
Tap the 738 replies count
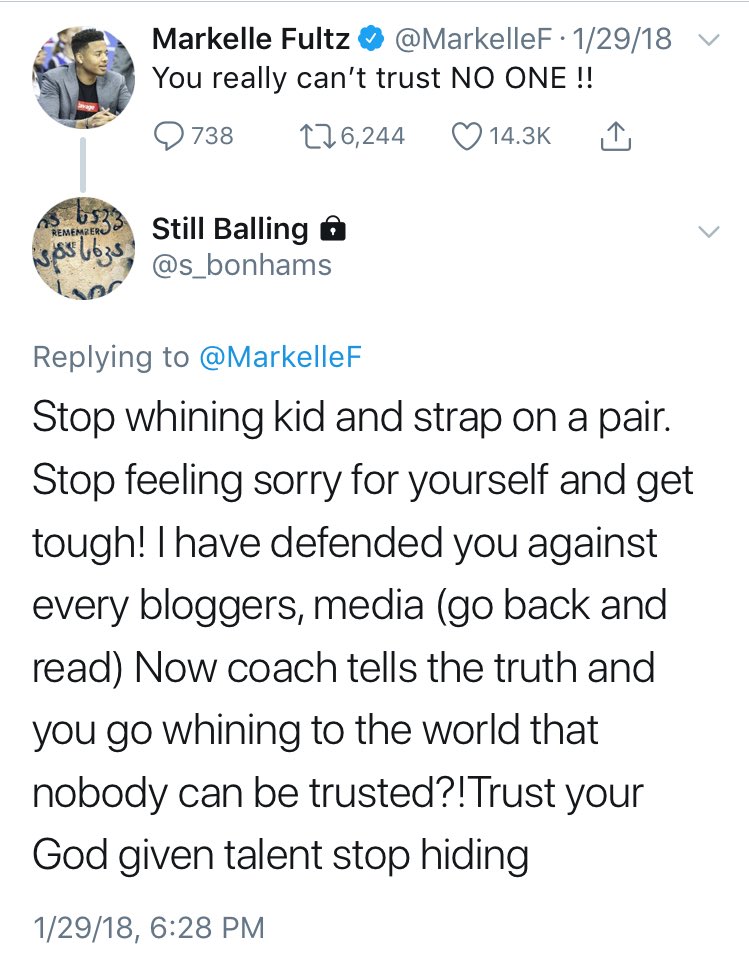[x=212, y=135]
